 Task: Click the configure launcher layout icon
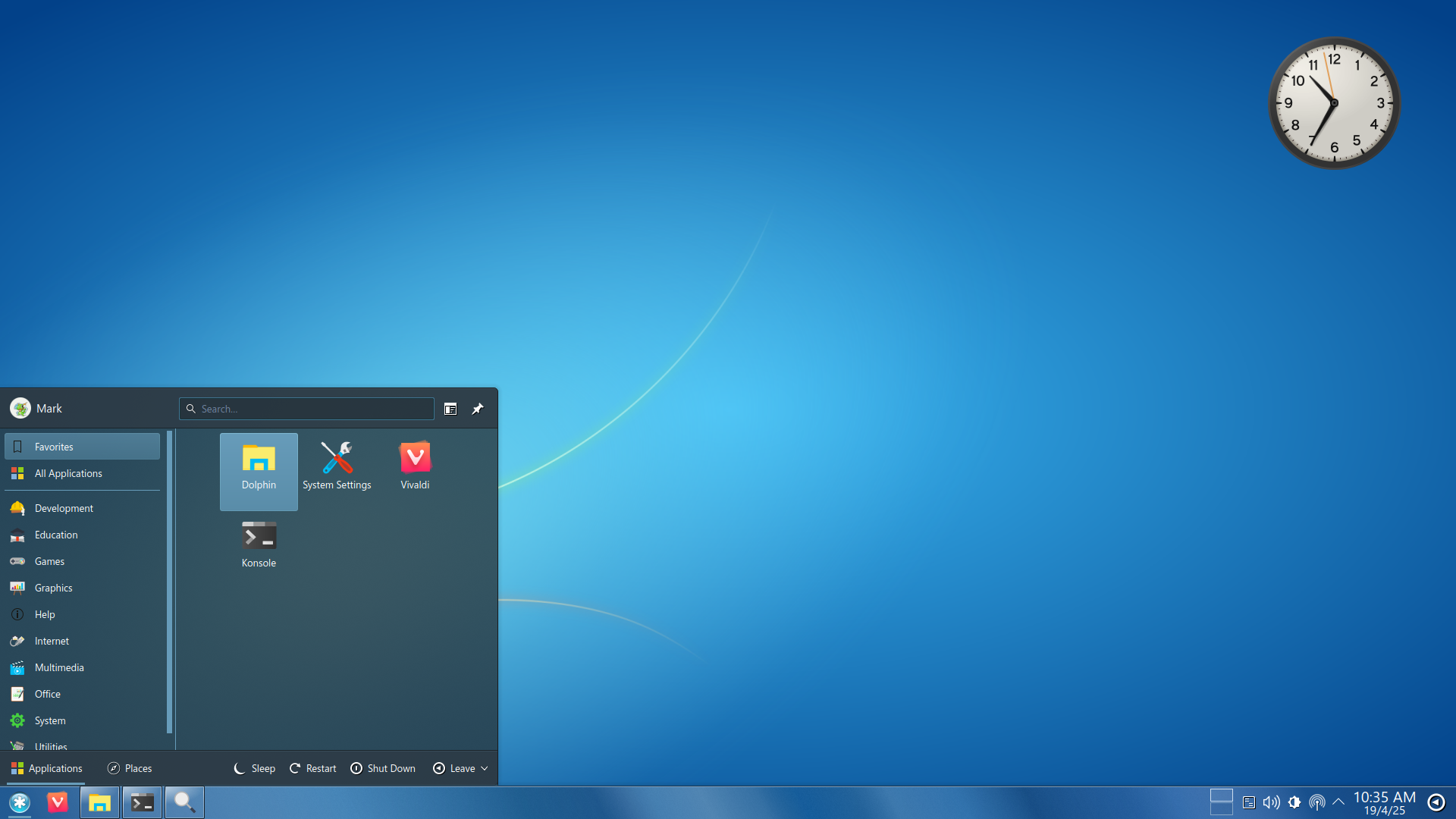click(x=450, y=409)
